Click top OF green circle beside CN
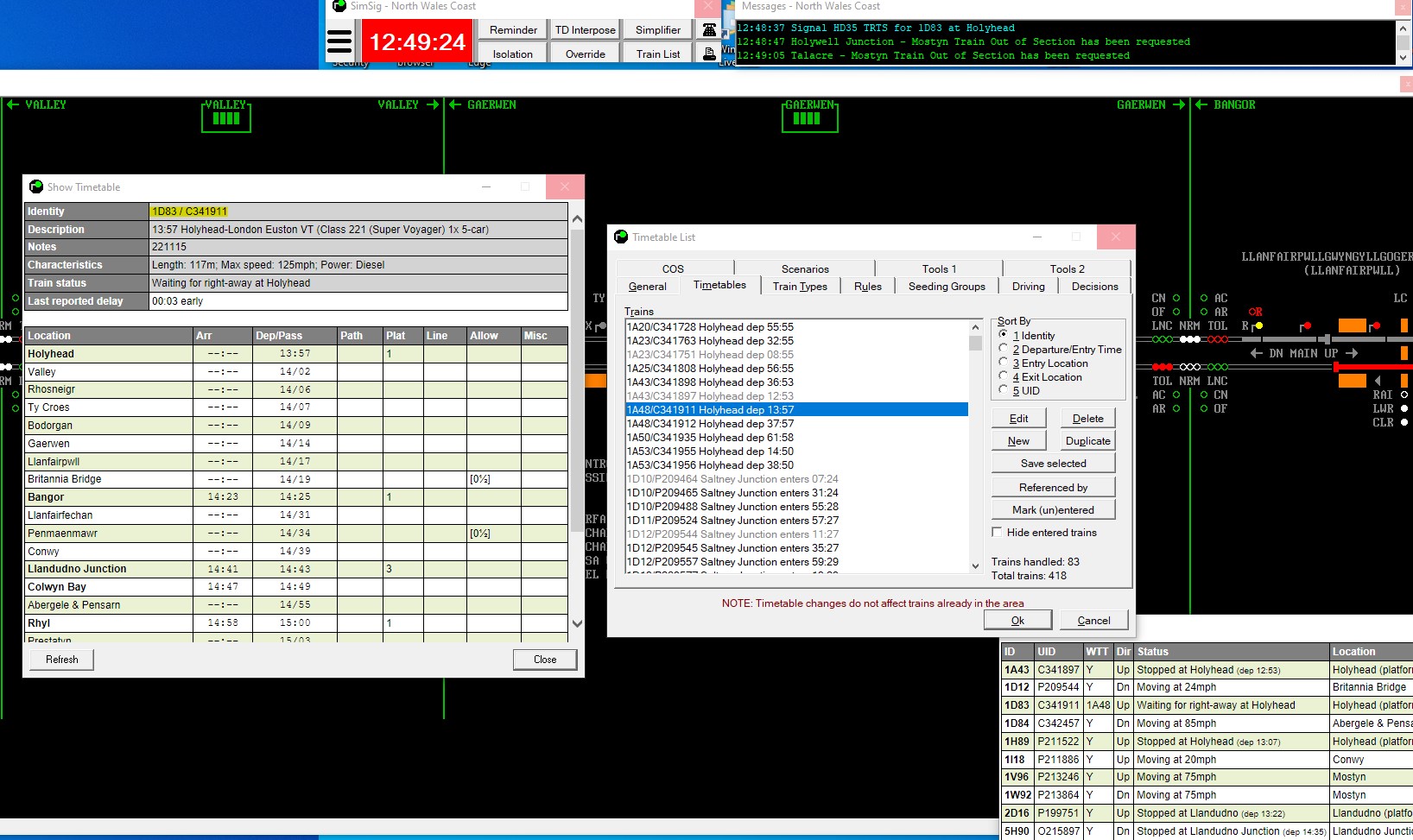The image size is (1413, 840). [x=1176, y=312]
